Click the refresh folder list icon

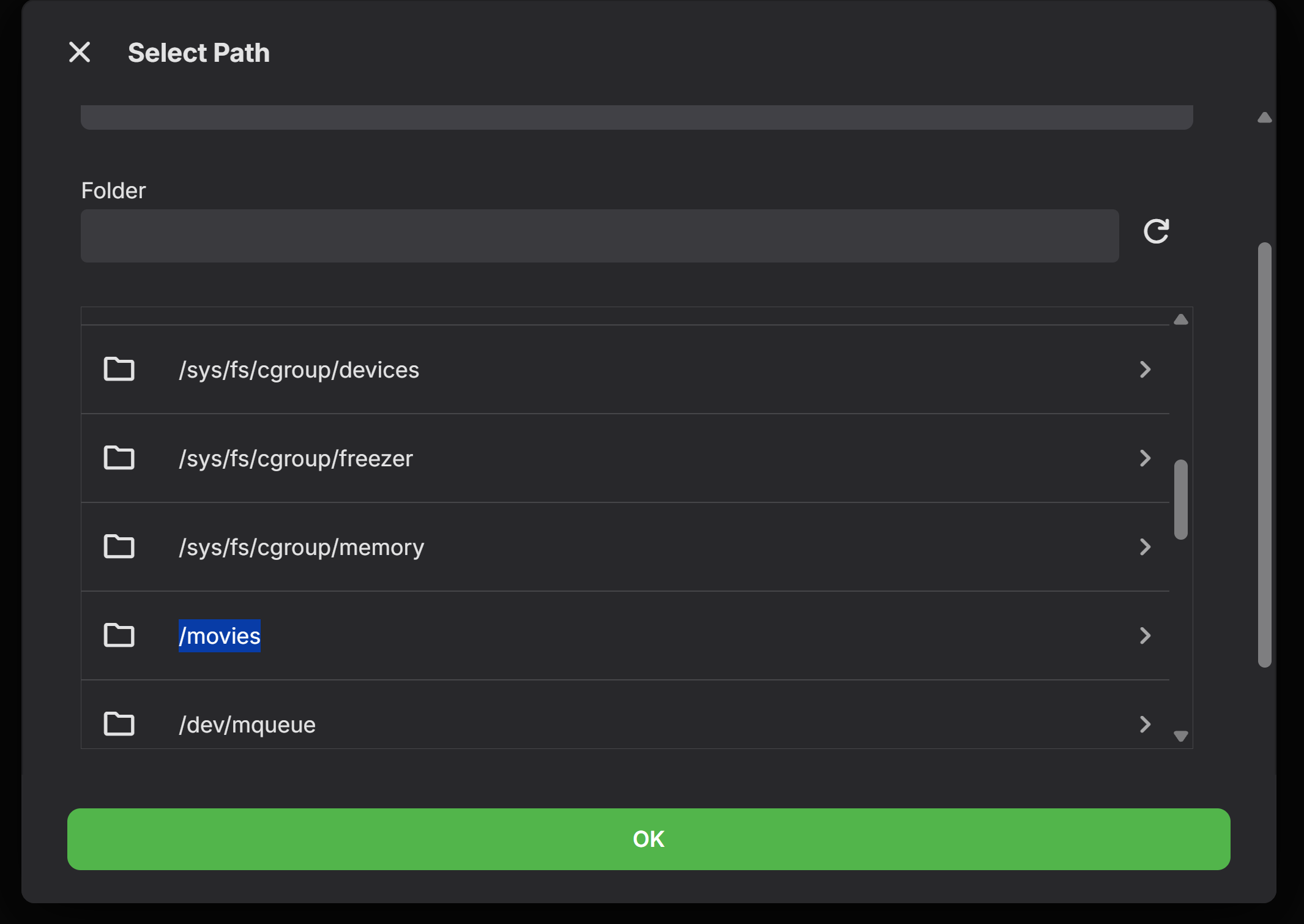pos(1156,231)
